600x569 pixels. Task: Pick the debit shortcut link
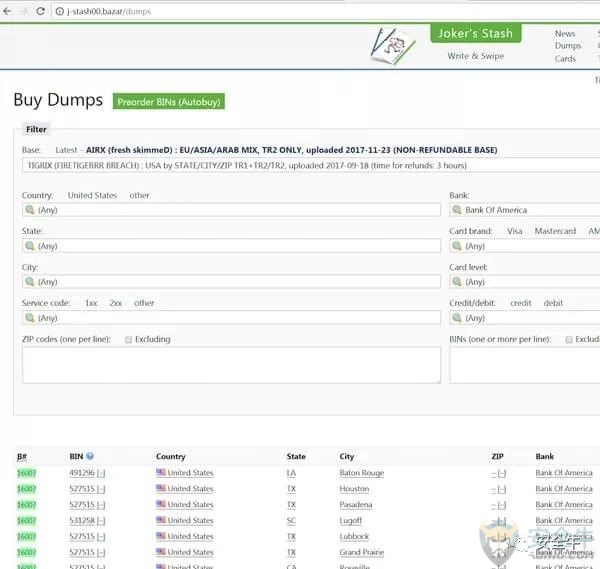click(553, 303)
